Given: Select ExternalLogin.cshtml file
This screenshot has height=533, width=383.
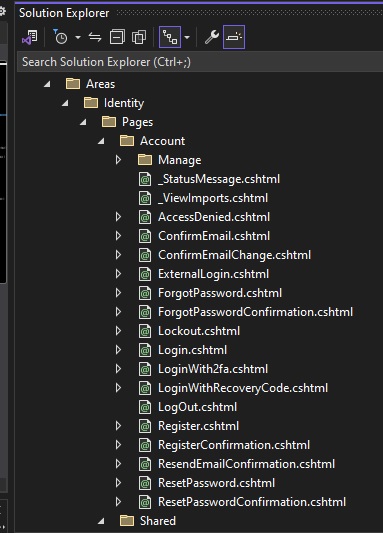Looking at the screenshot, I should point(213,274).
